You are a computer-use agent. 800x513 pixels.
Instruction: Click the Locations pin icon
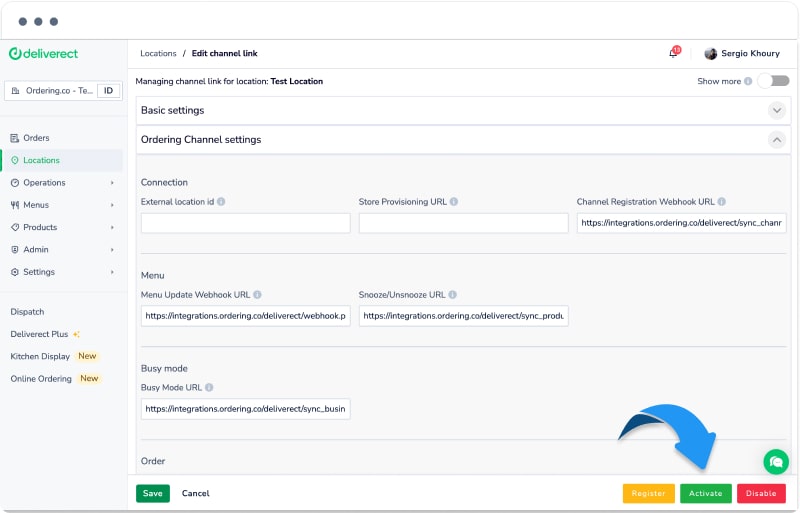point(15,160)
